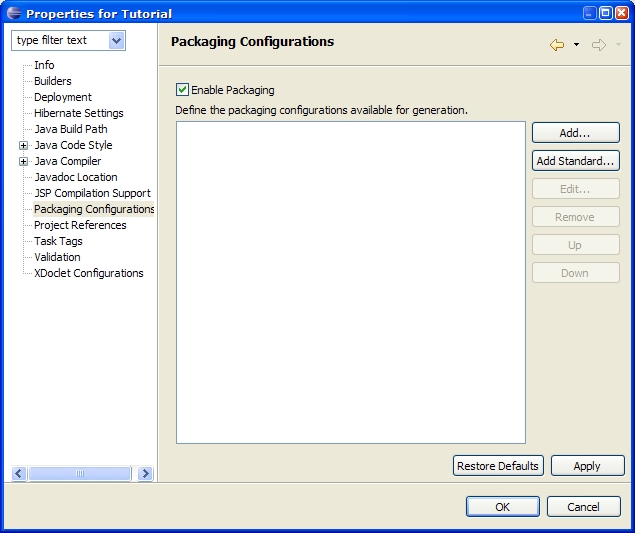Click the right scroll arrow in sidebar
635x533 pixels.
pos(145,473)
